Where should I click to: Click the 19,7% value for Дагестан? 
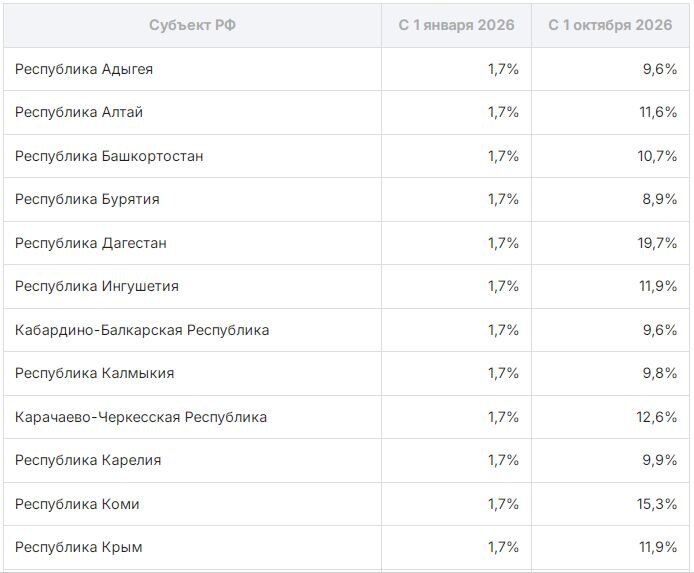tap(658, 243)
